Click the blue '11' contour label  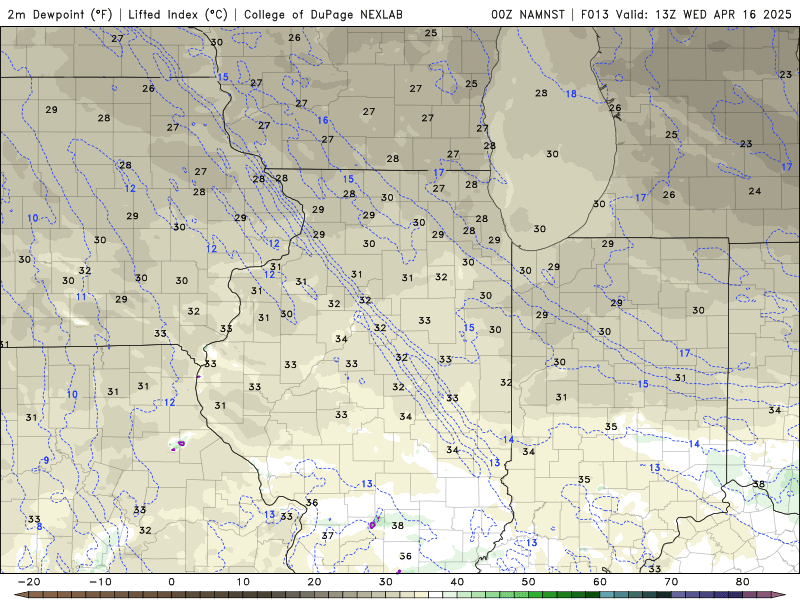pos(81,297)
